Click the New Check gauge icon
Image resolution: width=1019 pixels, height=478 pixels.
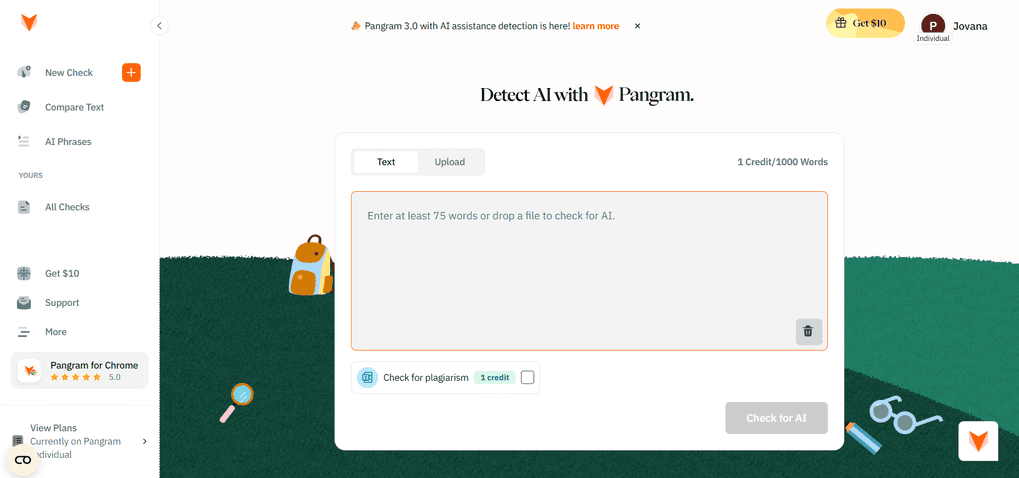(x=24, y=72)
